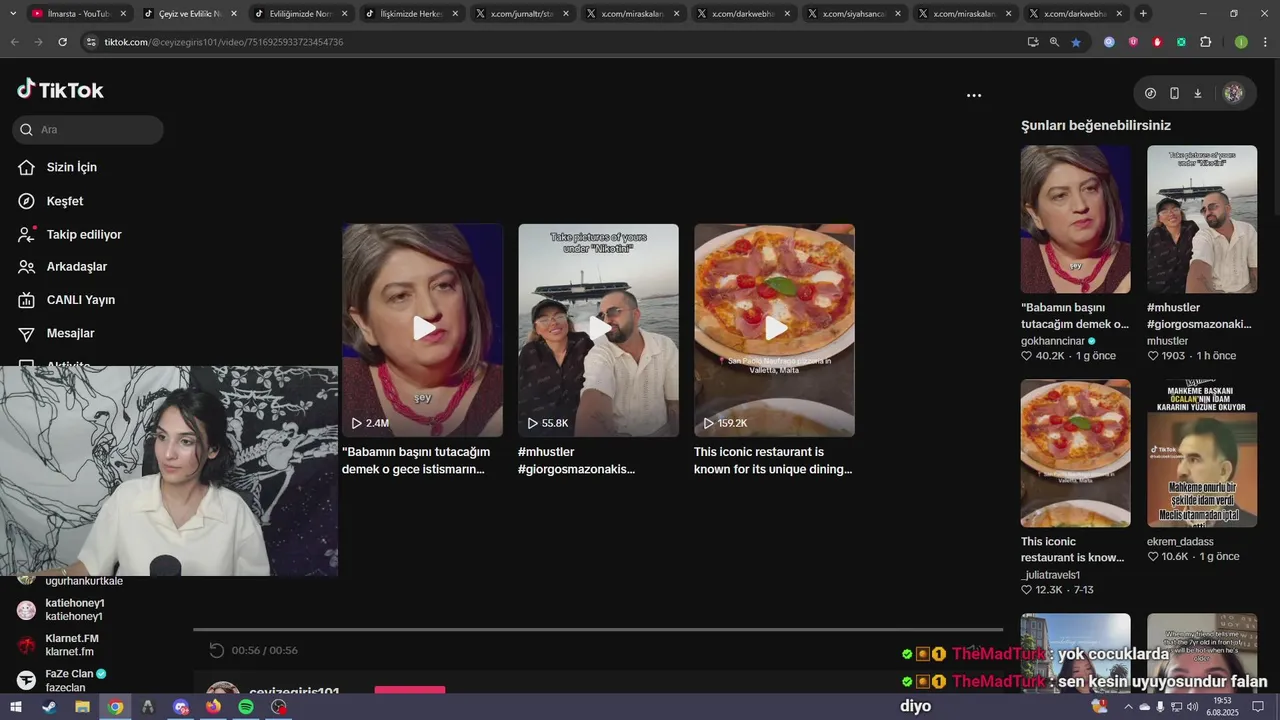Open the three-dot video options menu

[974, 95]
